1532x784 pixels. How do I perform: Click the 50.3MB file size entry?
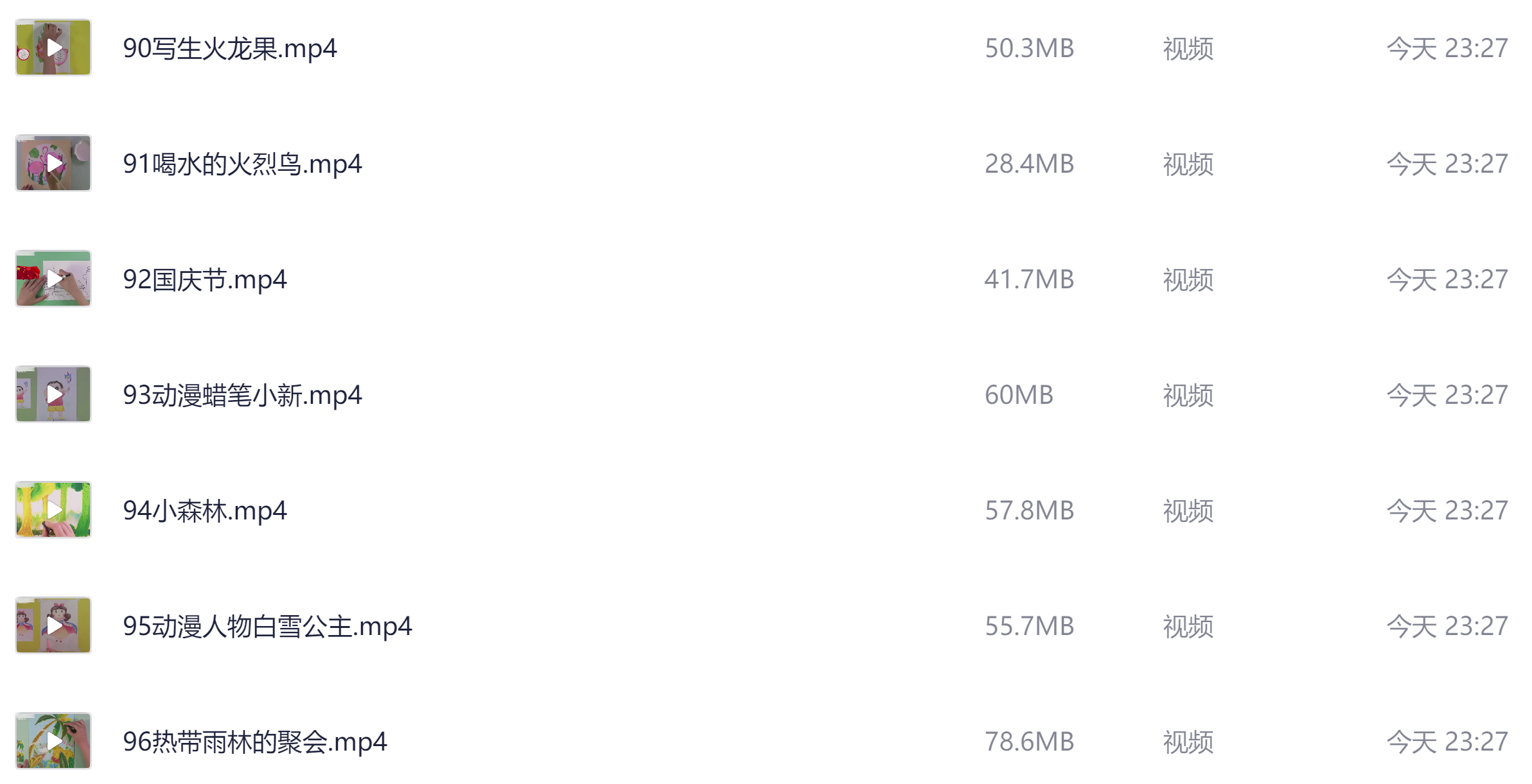tap(1029, 48)
